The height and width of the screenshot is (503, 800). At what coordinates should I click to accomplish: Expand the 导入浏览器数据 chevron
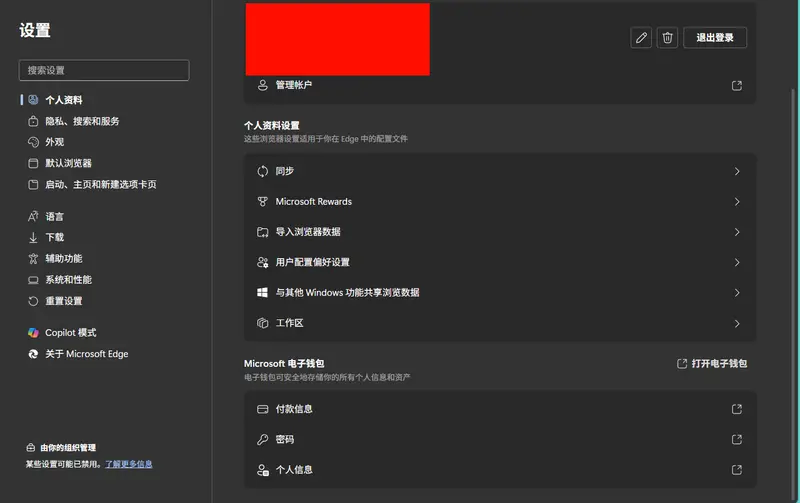(x=737, y=232)
